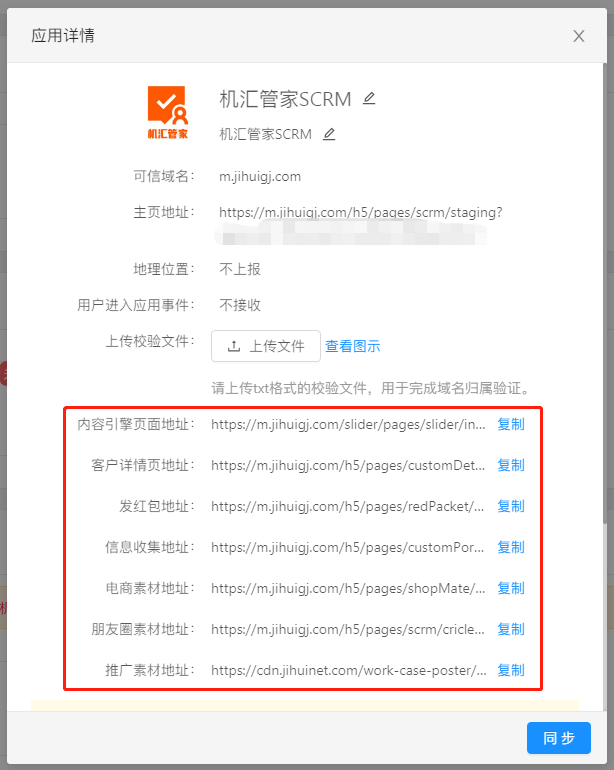
Task: Copy the 信息收集地址 URL
Action: click(x=511, y=547)
